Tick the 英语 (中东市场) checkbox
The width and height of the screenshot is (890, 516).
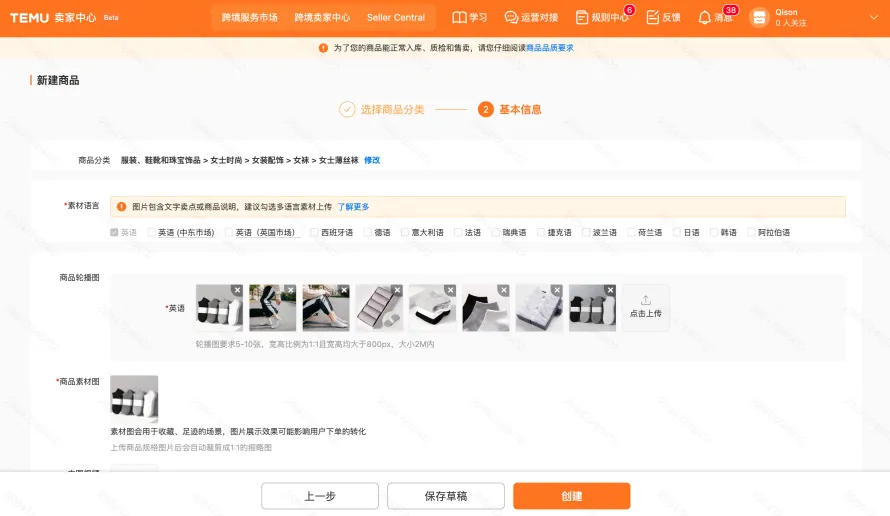pos(151,232)
